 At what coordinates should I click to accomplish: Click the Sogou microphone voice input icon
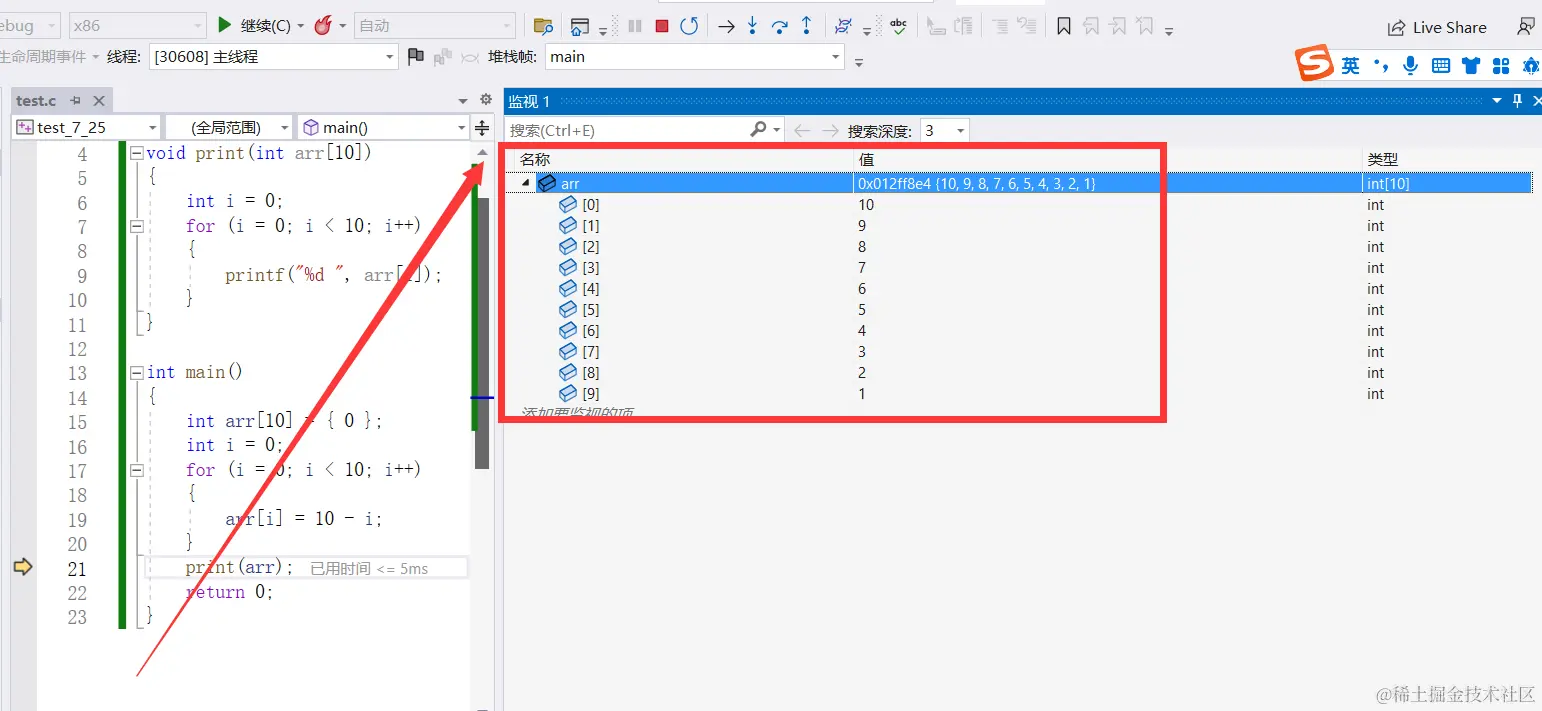tap(1410, 66)
